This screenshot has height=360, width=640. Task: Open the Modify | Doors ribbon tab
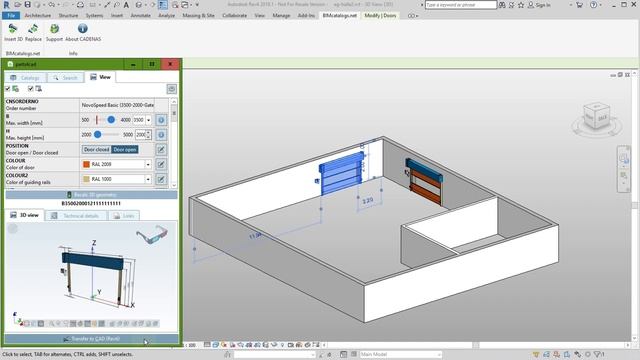pyautogui.click(x=380, y=16)
